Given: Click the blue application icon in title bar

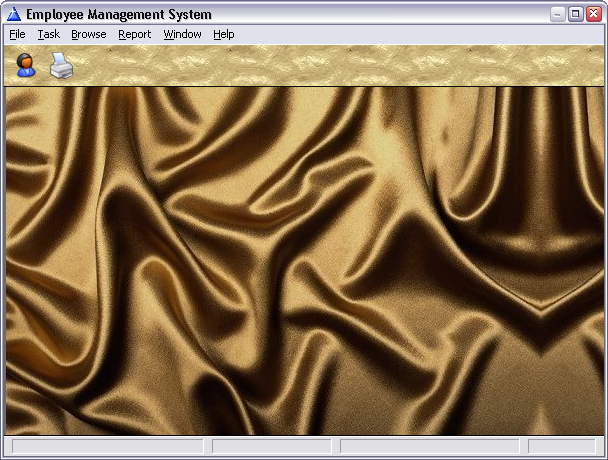Looking at the screenshot, I should click(x=14, y=14).
